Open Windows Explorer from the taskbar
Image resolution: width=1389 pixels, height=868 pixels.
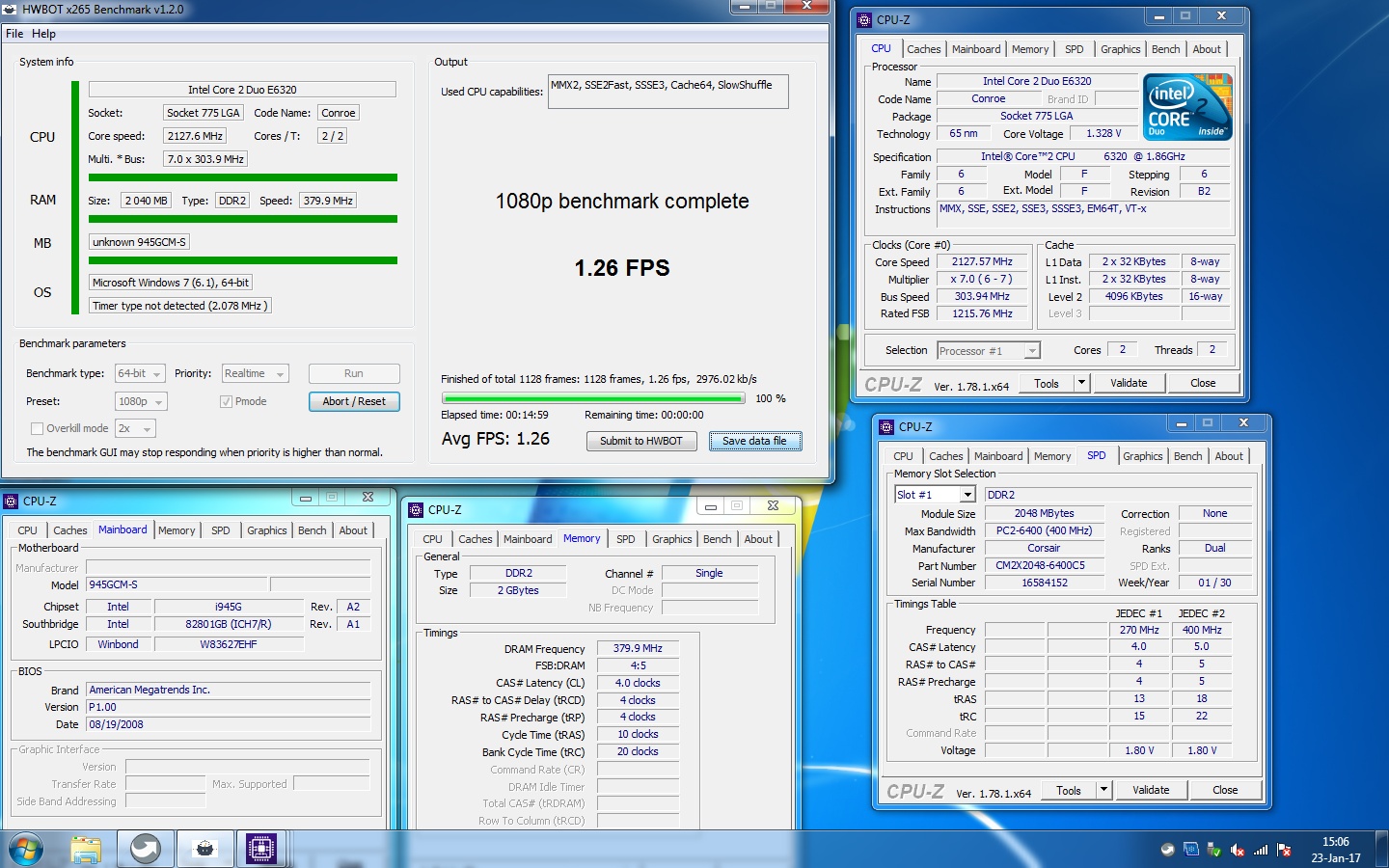click(86, 850)
